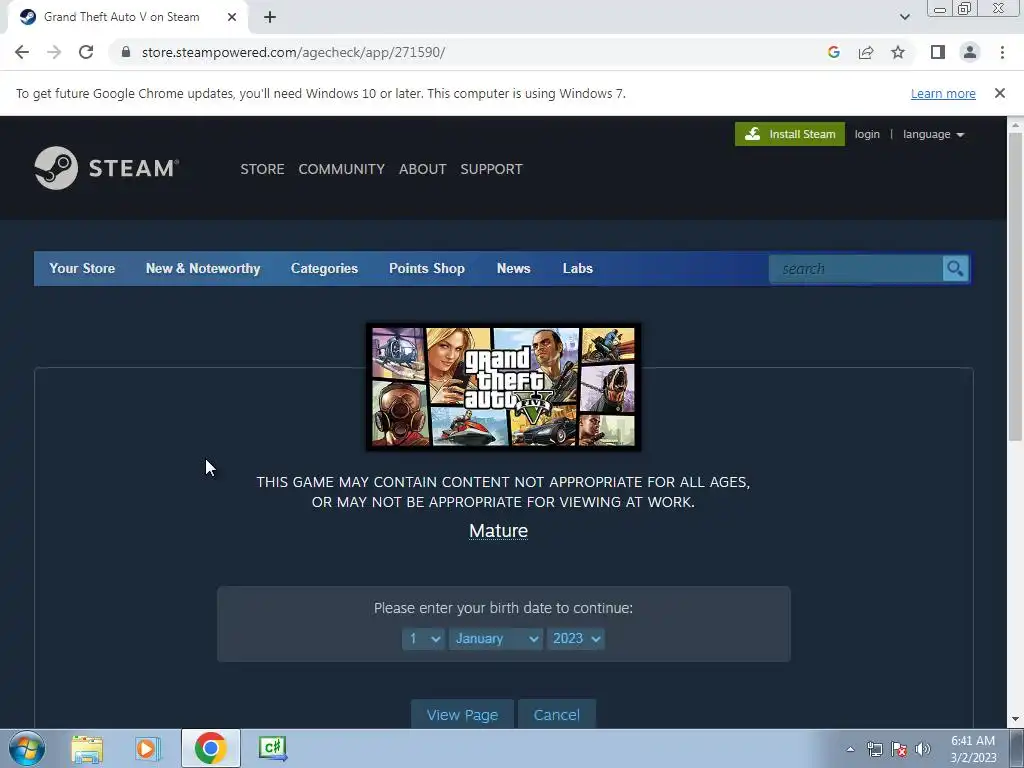Open a new tab with plus icon
1024x768 pixels.
click(x=270, y=18)
